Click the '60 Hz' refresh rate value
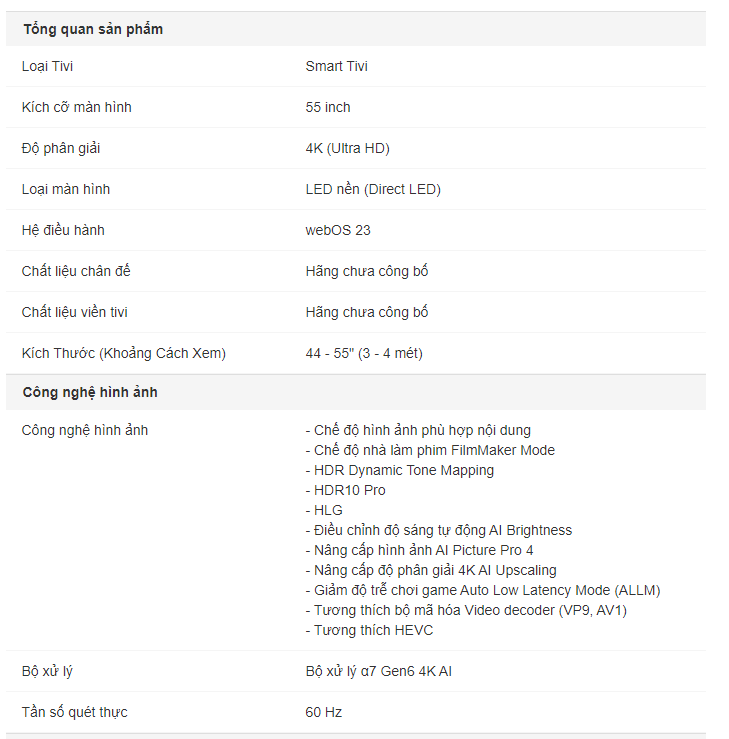This screenshot has height=739, width=729. (323, 713)
